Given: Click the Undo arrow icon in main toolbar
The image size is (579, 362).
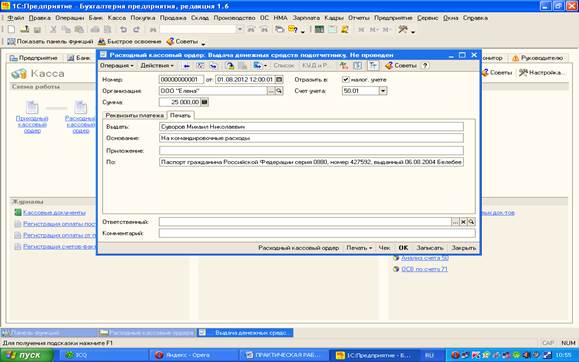Looking at the screenshot, I should point(123,30).
